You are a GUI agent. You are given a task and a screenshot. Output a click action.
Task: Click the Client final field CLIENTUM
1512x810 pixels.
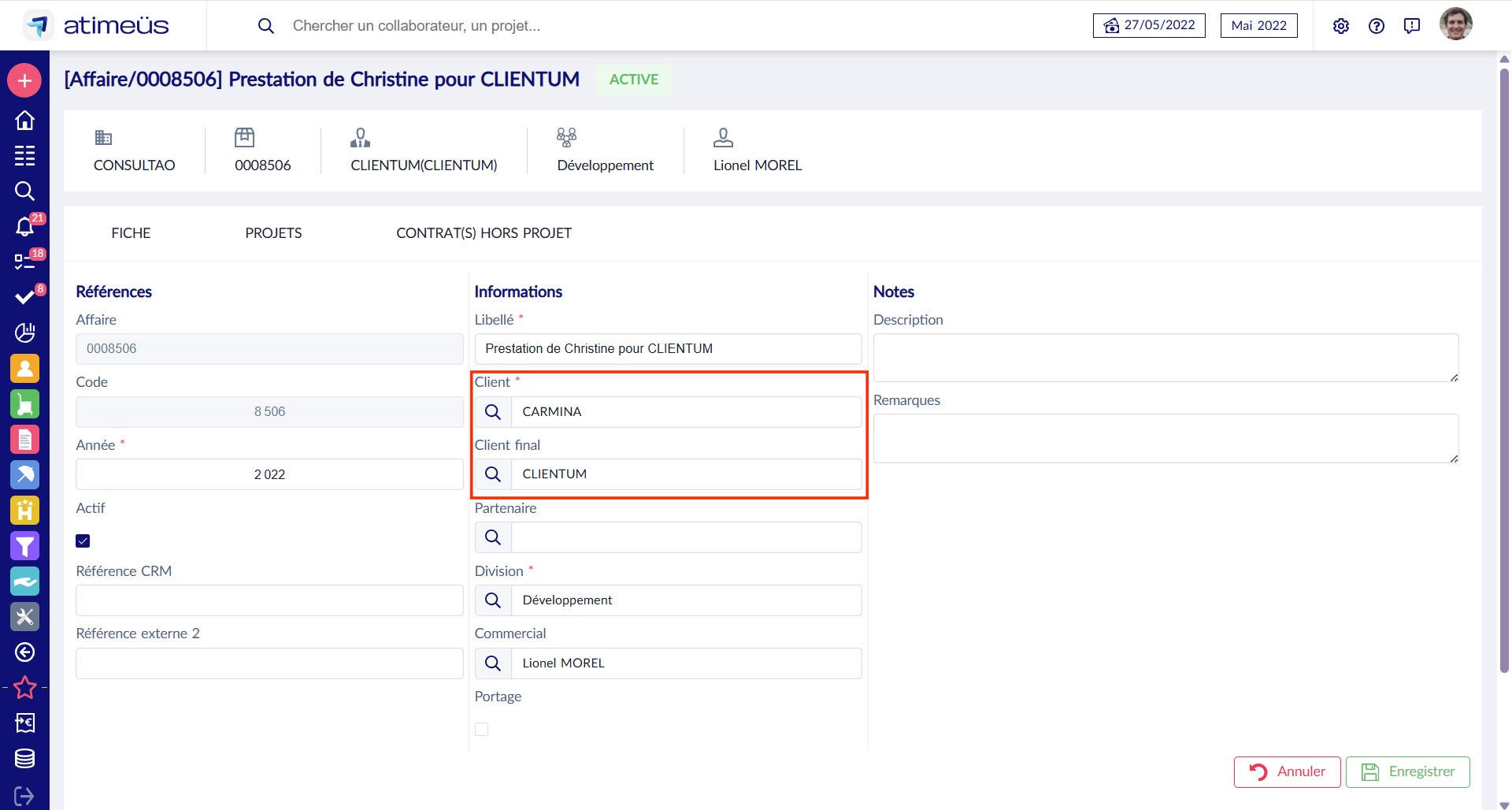tap(686, 474)
